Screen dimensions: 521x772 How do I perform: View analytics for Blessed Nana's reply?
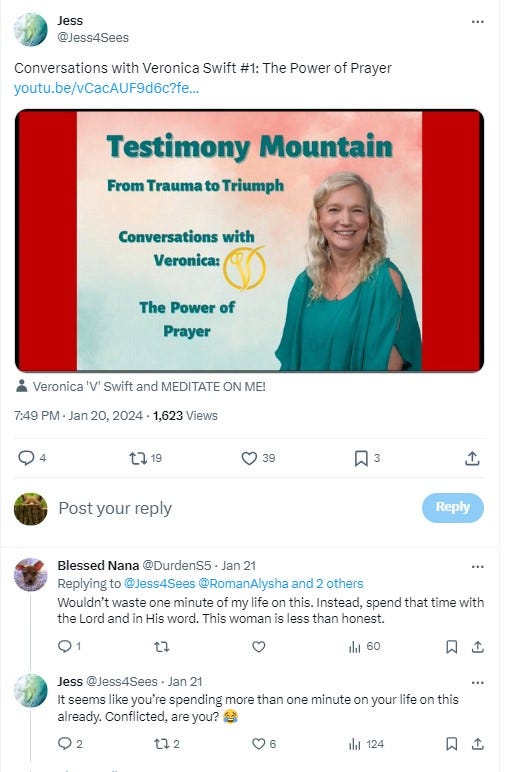pyautogui.click(x=364, y=646)
